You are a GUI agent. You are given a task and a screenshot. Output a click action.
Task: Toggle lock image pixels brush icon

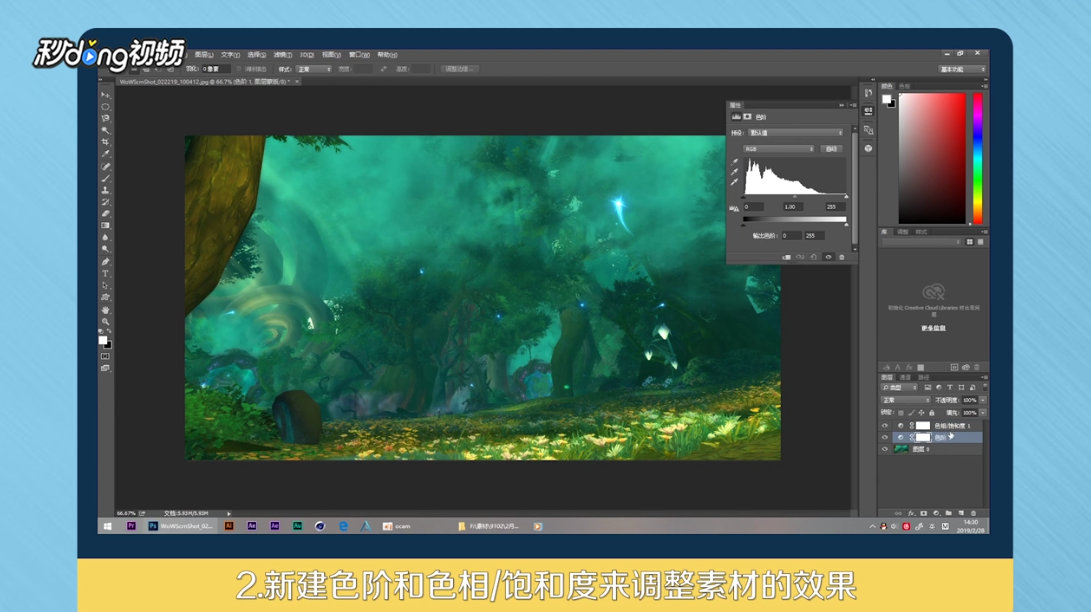pyautogui.click(x=911, y=413)
